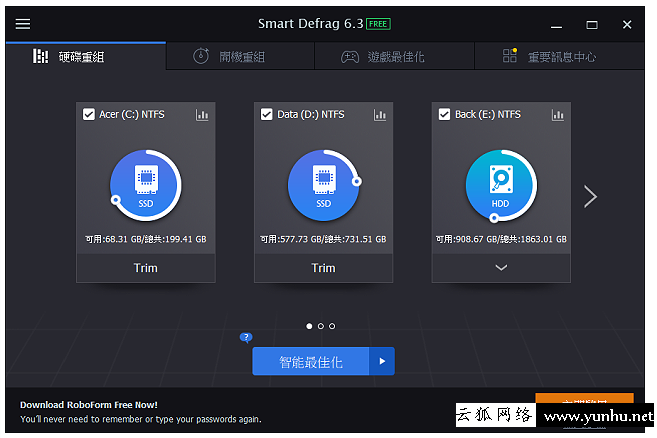Click the game controller icon

(350, 57)
